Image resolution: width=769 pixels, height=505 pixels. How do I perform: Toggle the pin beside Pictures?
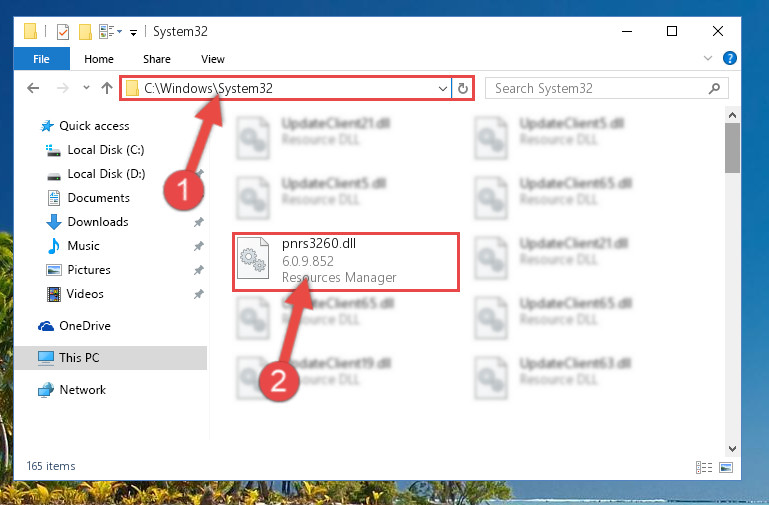(199, 270)
